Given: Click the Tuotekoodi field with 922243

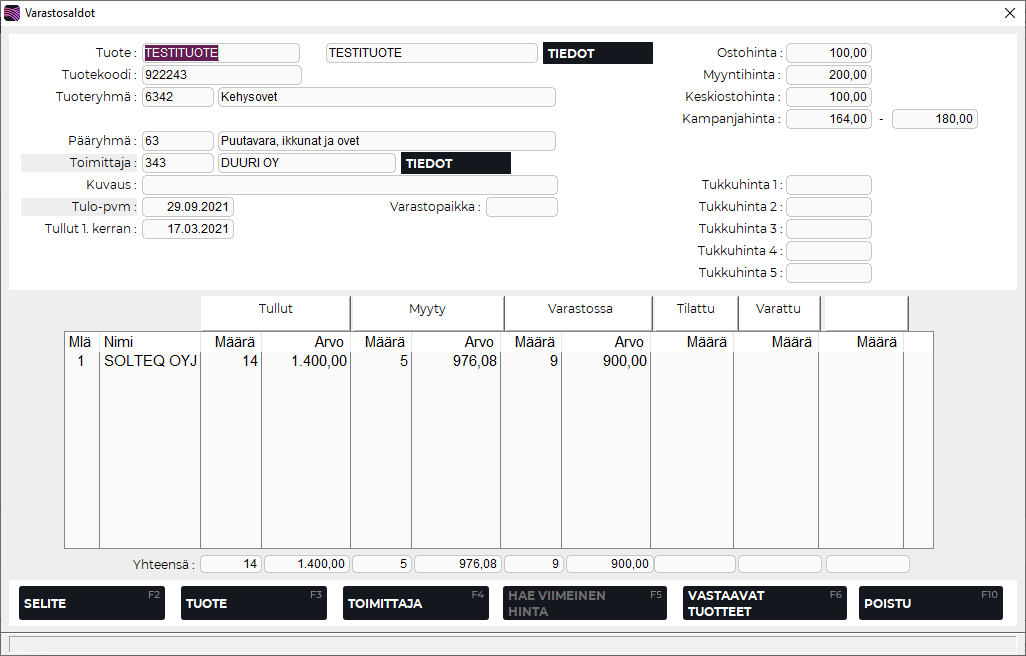Looking at the screenshot, I should click(x=221, y=75).
